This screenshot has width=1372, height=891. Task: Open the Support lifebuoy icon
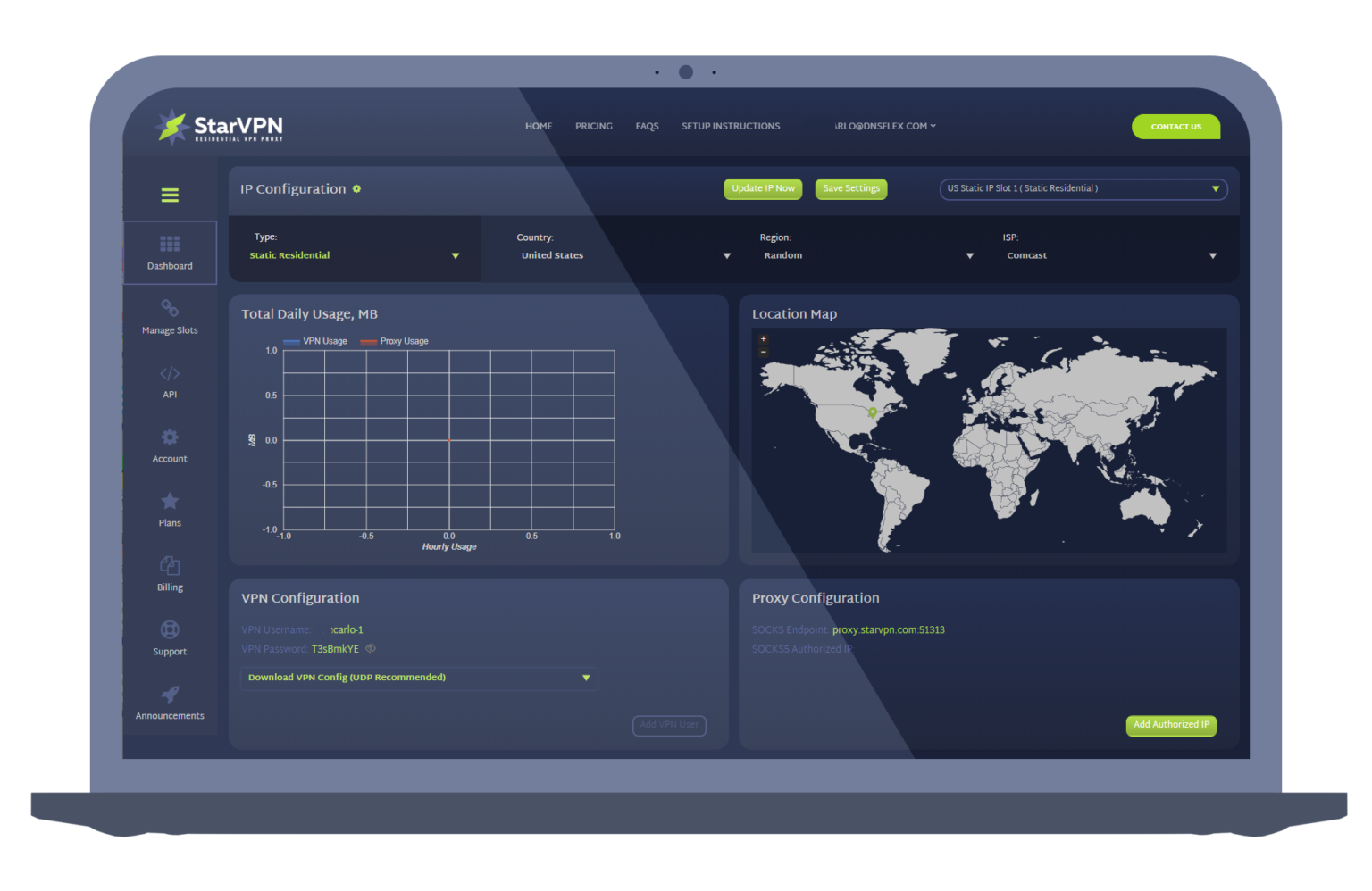point(169,631)
